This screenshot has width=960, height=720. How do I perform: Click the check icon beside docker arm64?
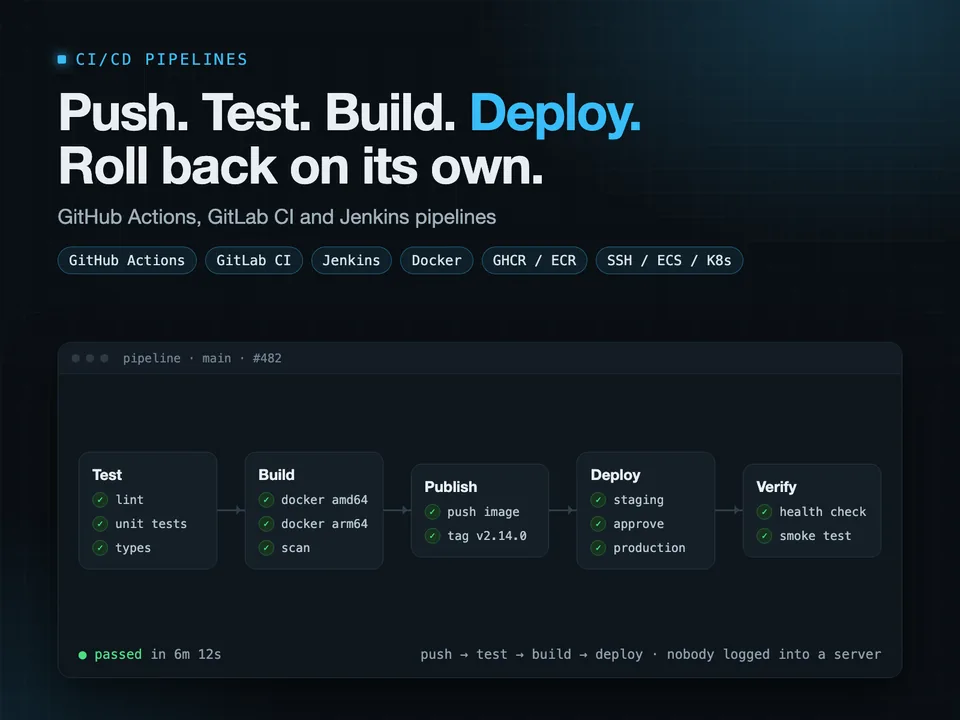(266, 523)
